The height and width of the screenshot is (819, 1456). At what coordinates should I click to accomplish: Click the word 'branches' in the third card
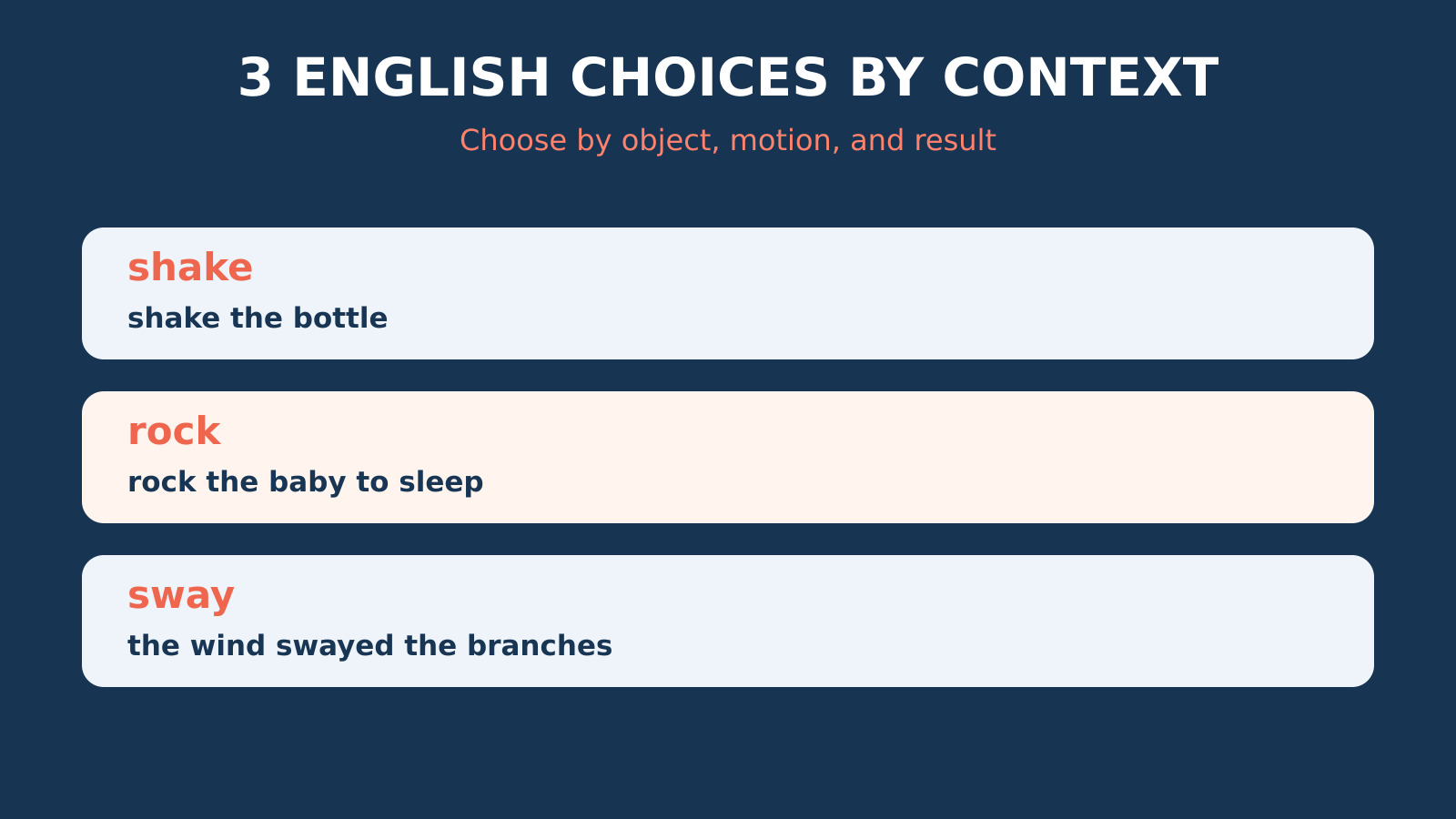pyautogui.click(x=540, y=646)
